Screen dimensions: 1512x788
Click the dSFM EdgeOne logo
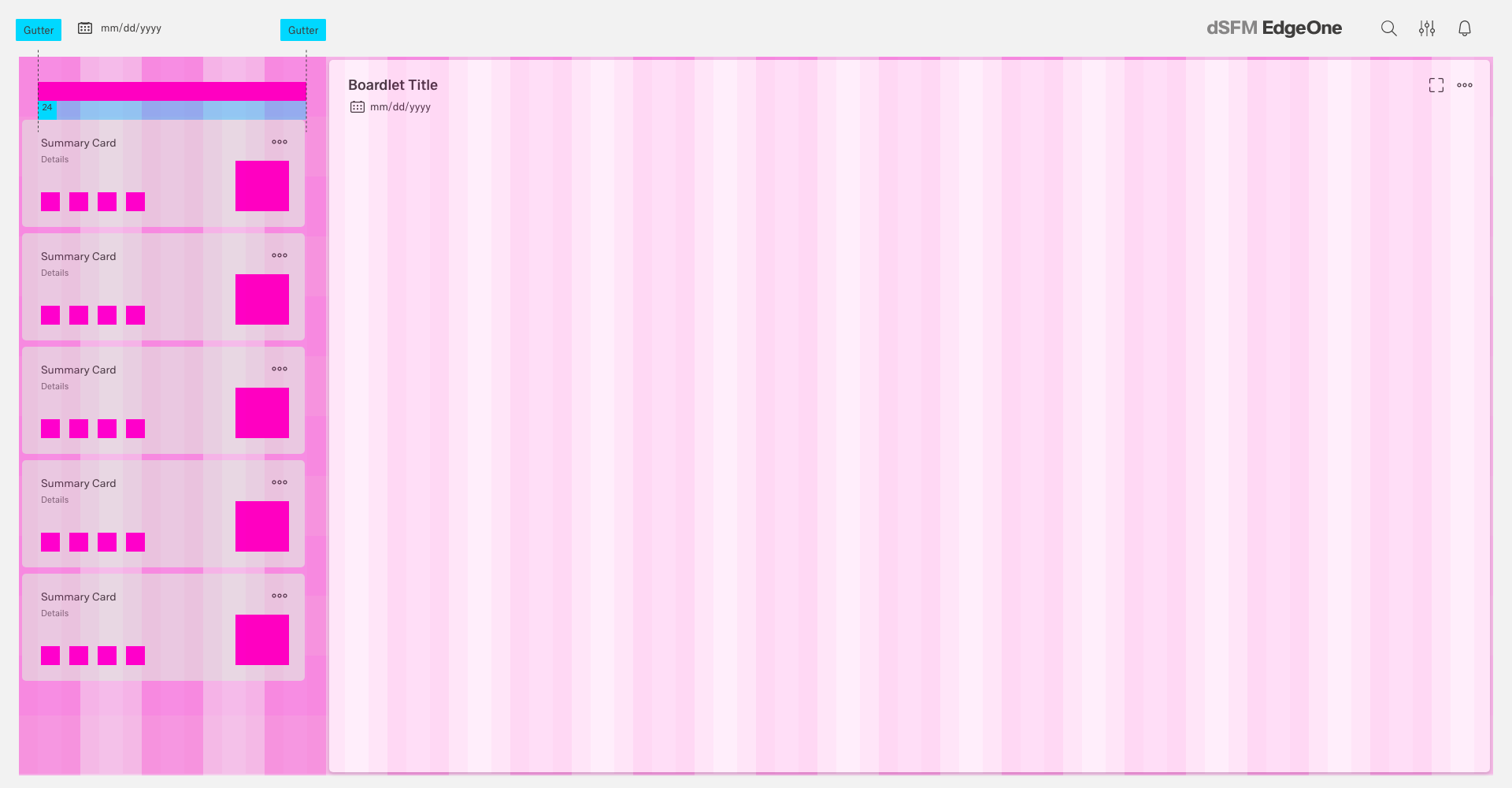[1273, 28]
